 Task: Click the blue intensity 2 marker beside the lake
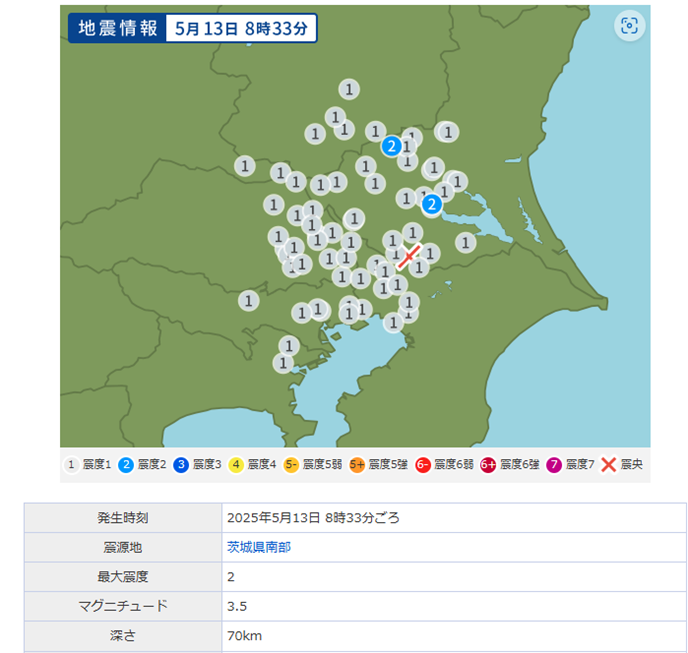432,205
